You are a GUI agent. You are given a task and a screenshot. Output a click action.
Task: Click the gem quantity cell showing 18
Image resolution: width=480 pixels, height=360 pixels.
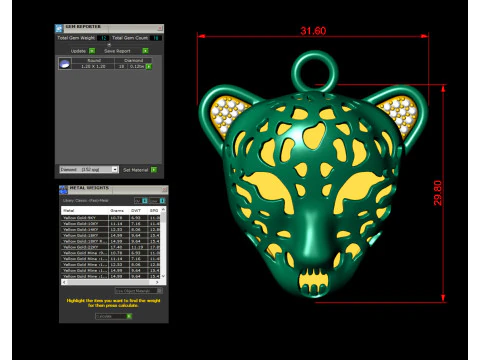click(x=121, y=66)
